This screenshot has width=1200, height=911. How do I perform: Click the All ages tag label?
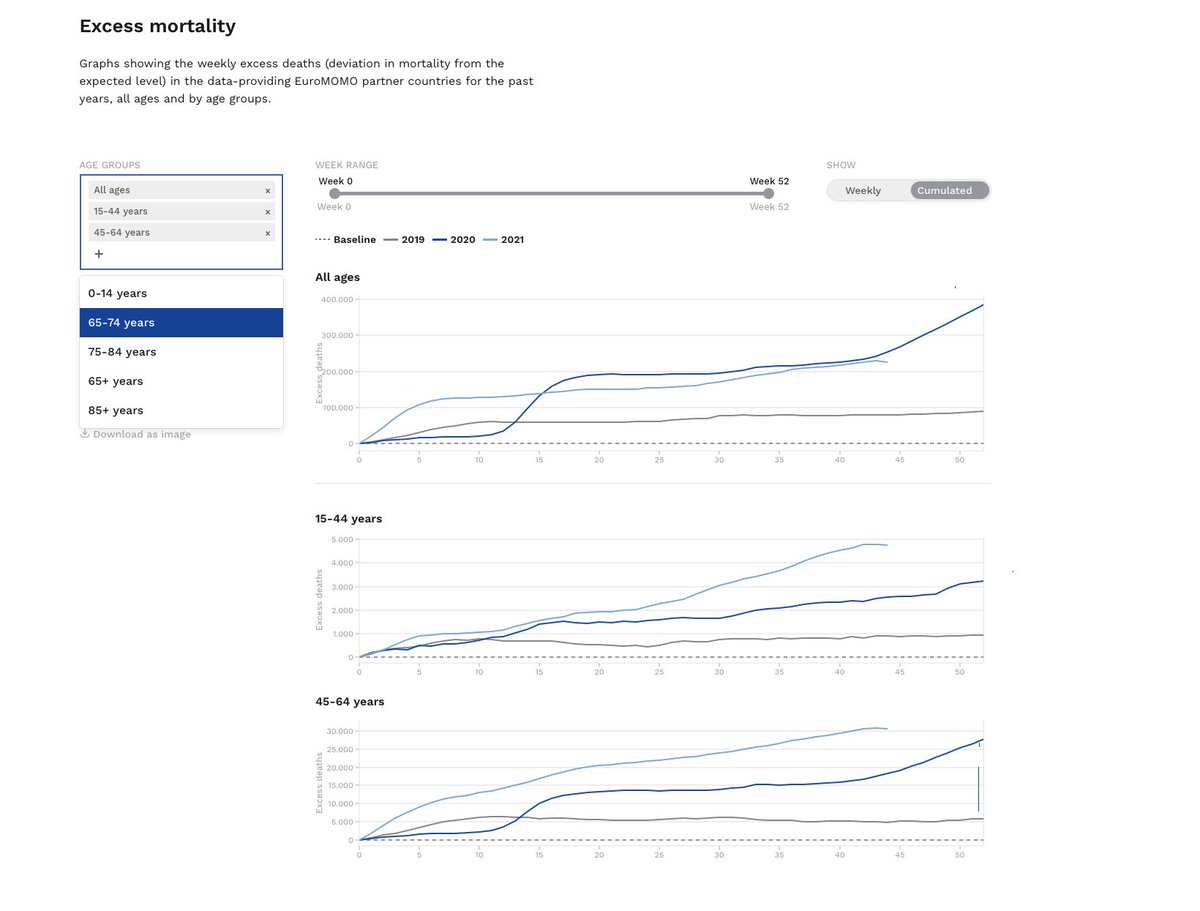pos(112,190)
